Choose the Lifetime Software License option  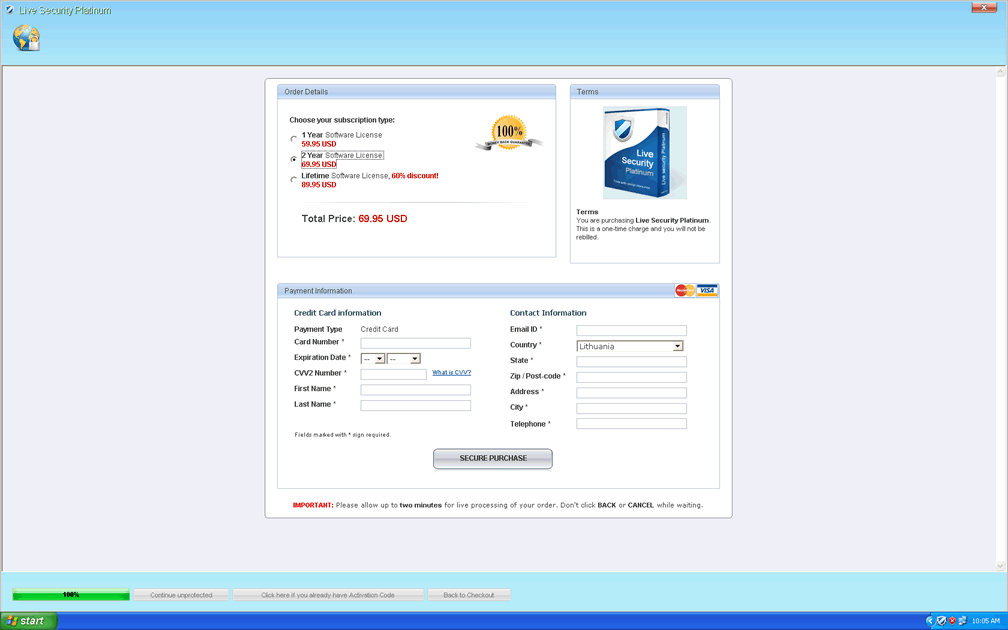293,180
